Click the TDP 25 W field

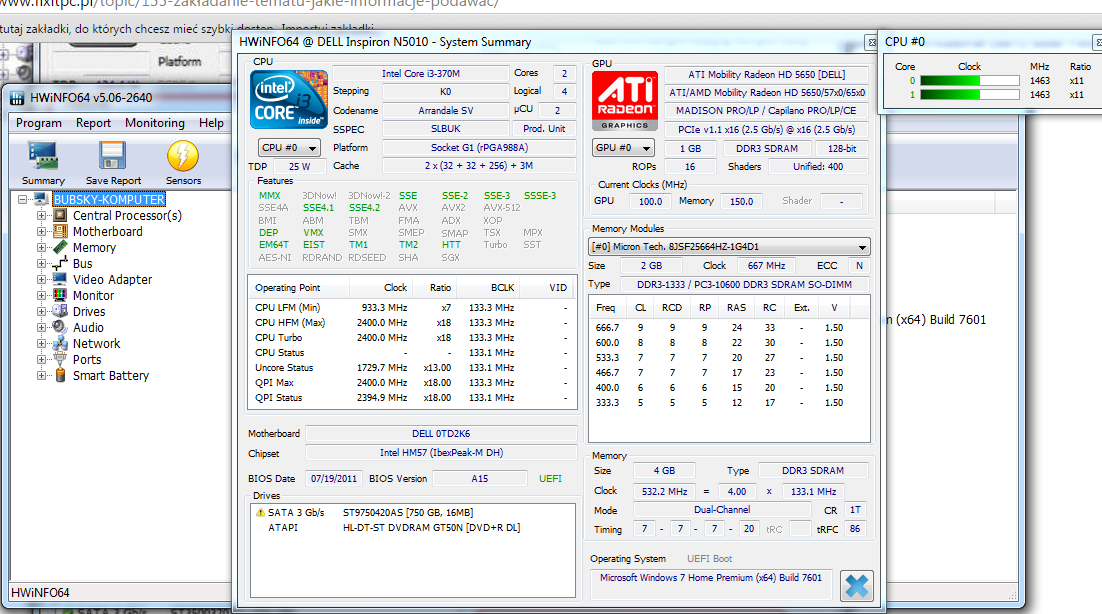(299, 166)
